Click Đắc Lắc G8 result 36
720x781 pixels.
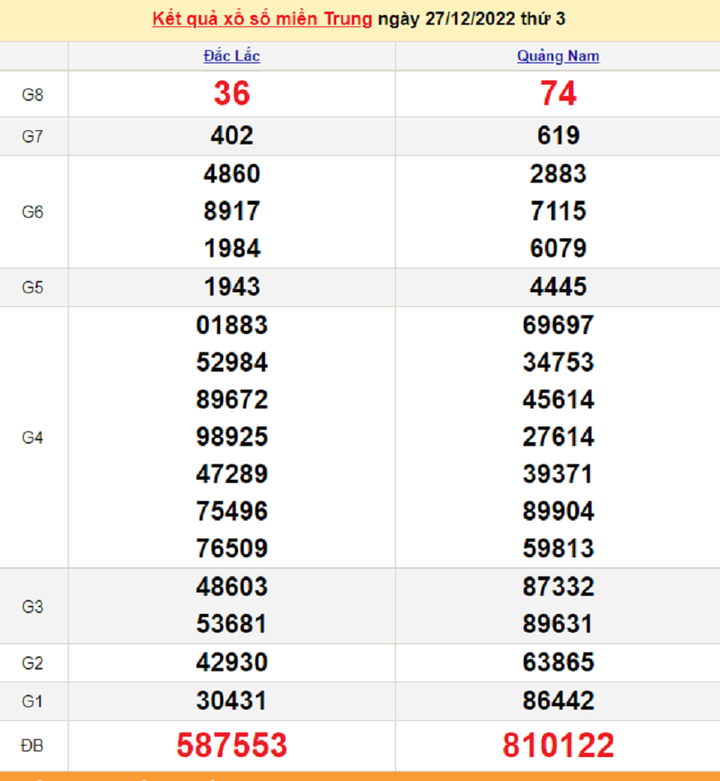[x=231, y=93]
